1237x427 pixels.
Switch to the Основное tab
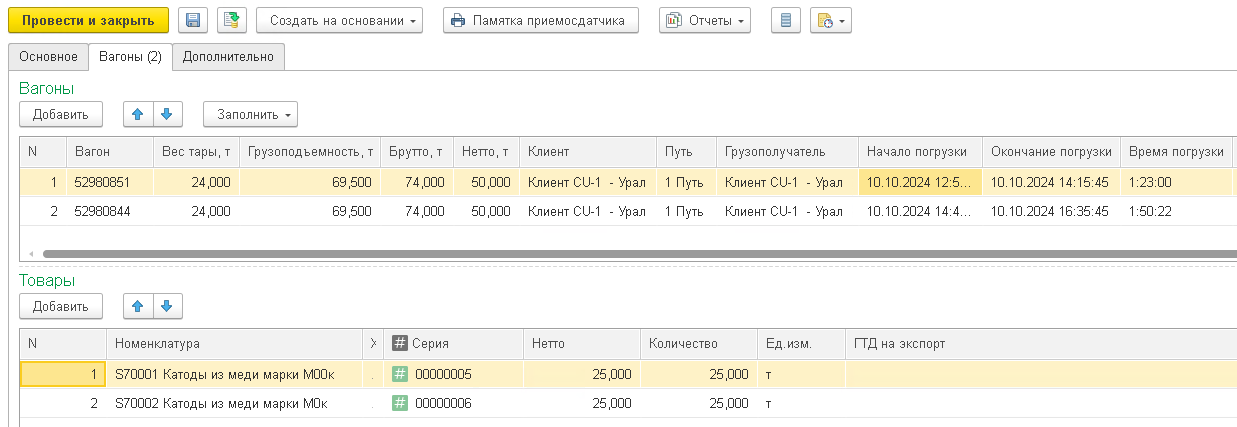pos(48,57)
